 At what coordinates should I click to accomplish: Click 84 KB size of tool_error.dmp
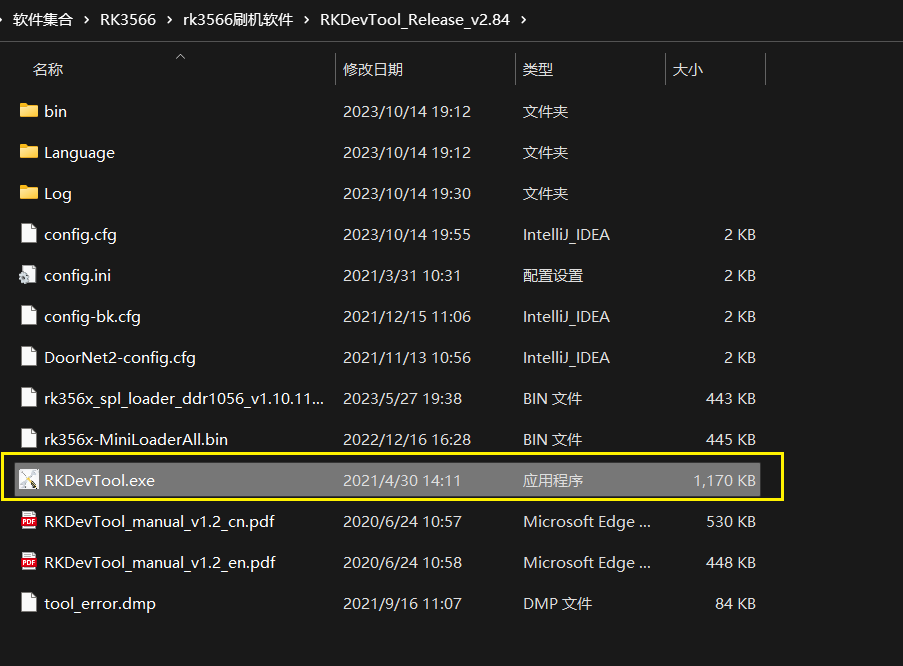735,603
